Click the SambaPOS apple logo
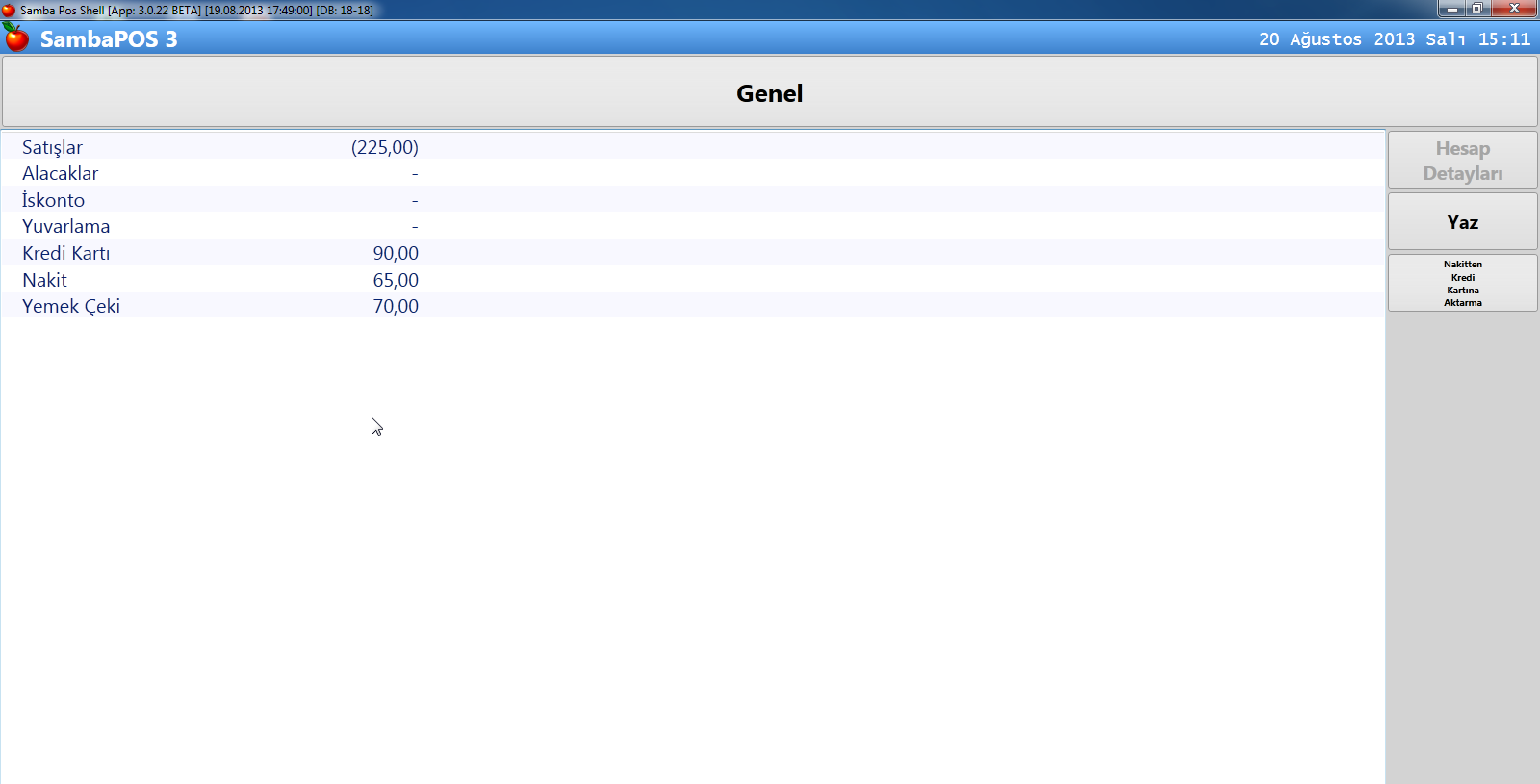 (16, 38)
